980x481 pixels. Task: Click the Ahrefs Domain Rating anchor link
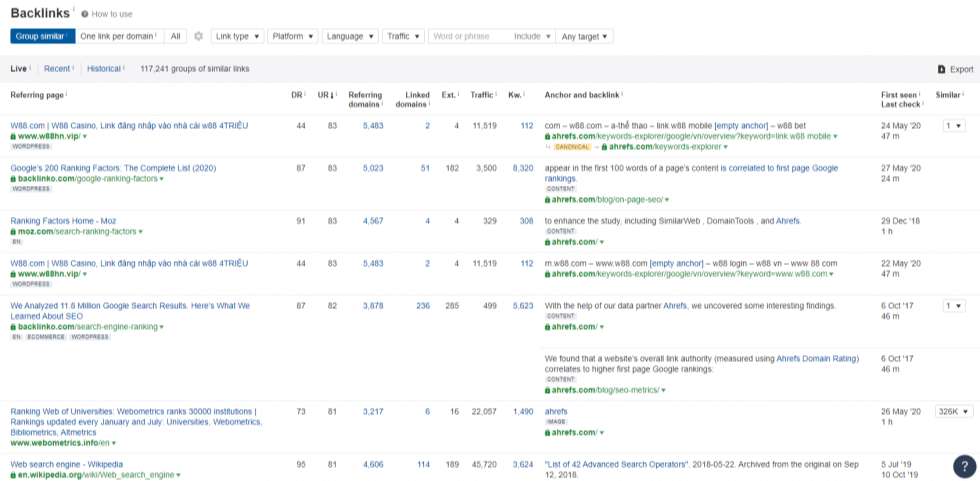click(x=818, y=359)
